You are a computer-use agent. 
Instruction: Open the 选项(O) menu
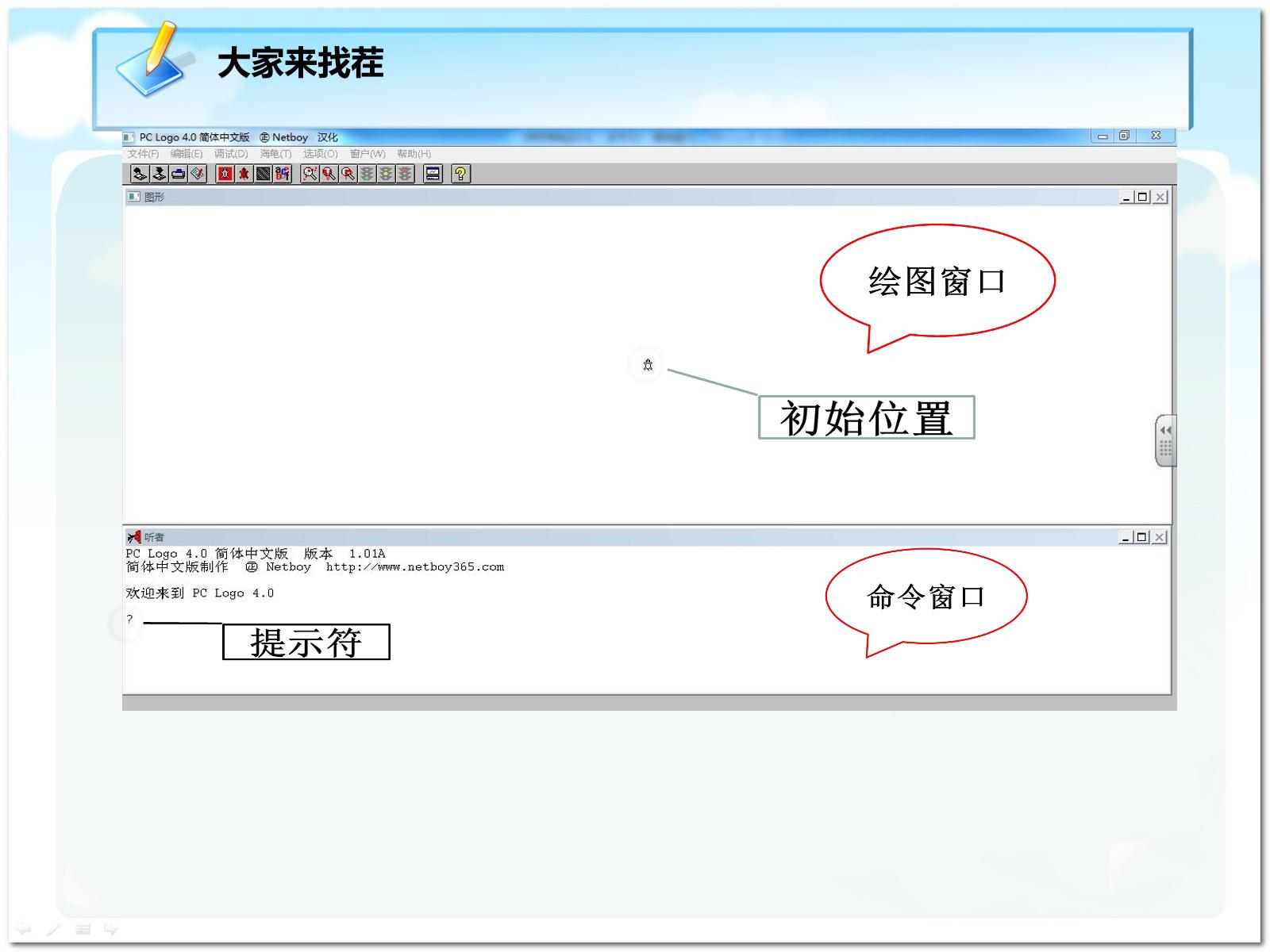tap(320, 154)
